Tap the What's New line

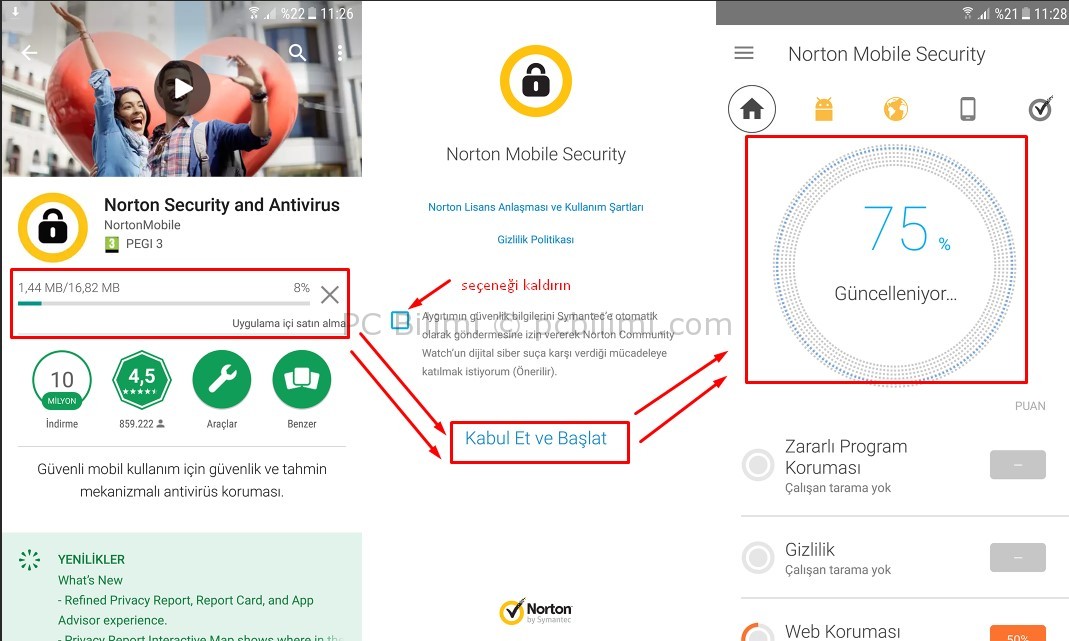pos(90,580)
